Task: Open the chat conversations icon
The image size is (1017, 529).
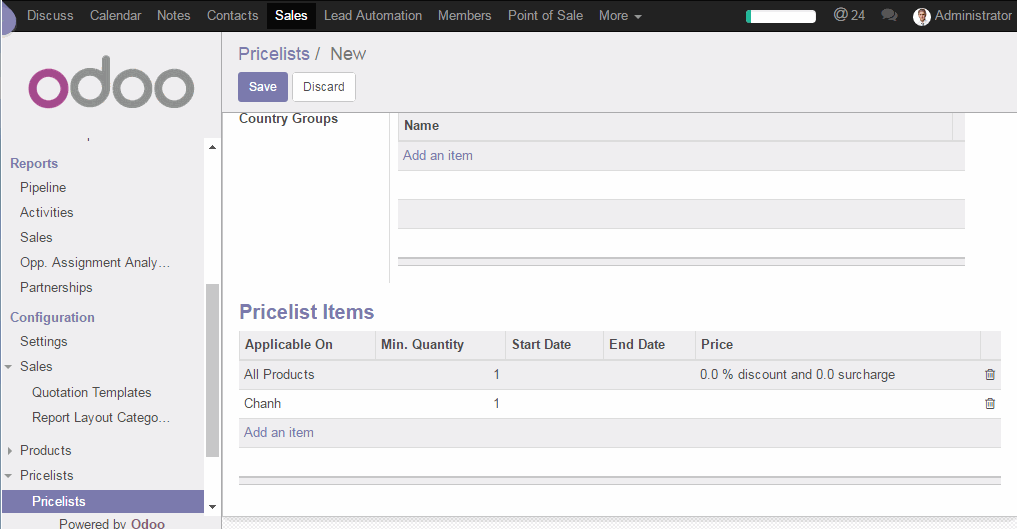Action: pyautogui.click(x=889, y=15)
